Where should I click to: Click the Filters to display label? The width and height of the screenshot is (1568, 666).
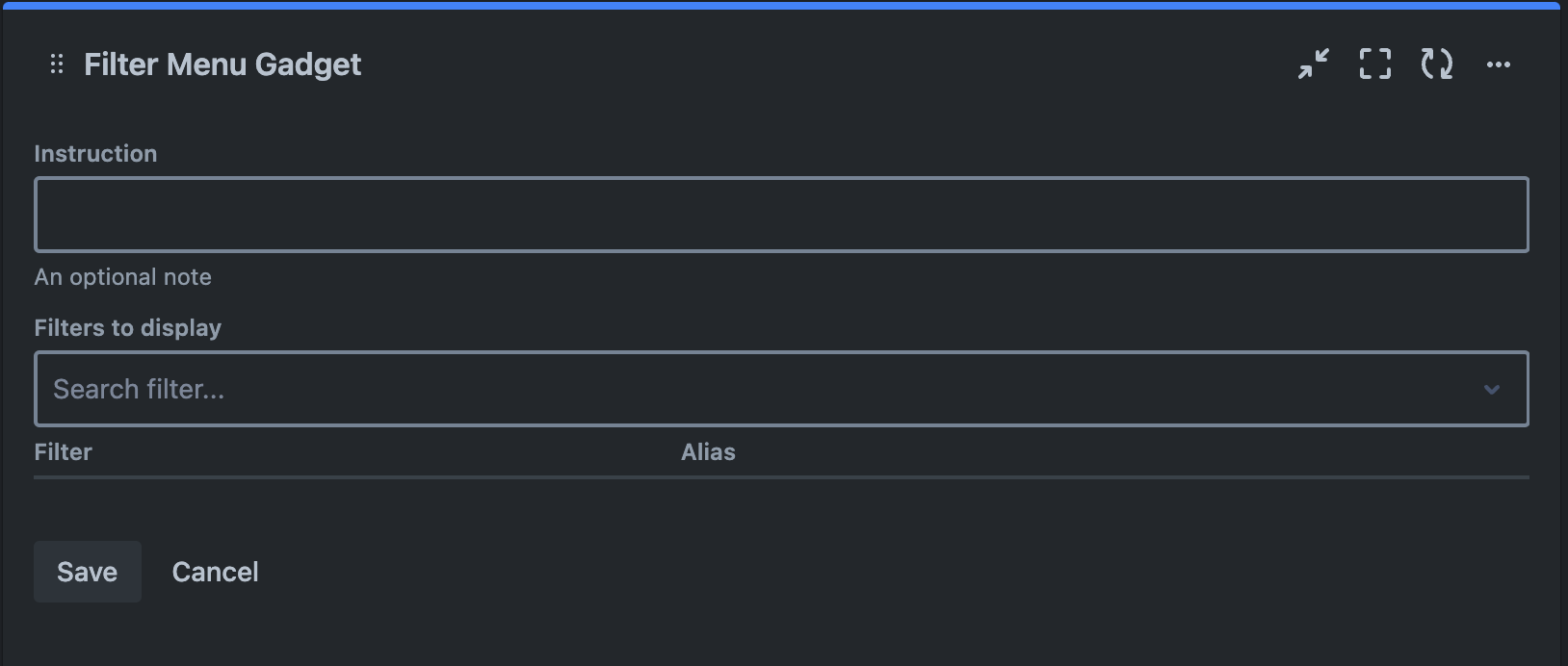click(127, 327)
